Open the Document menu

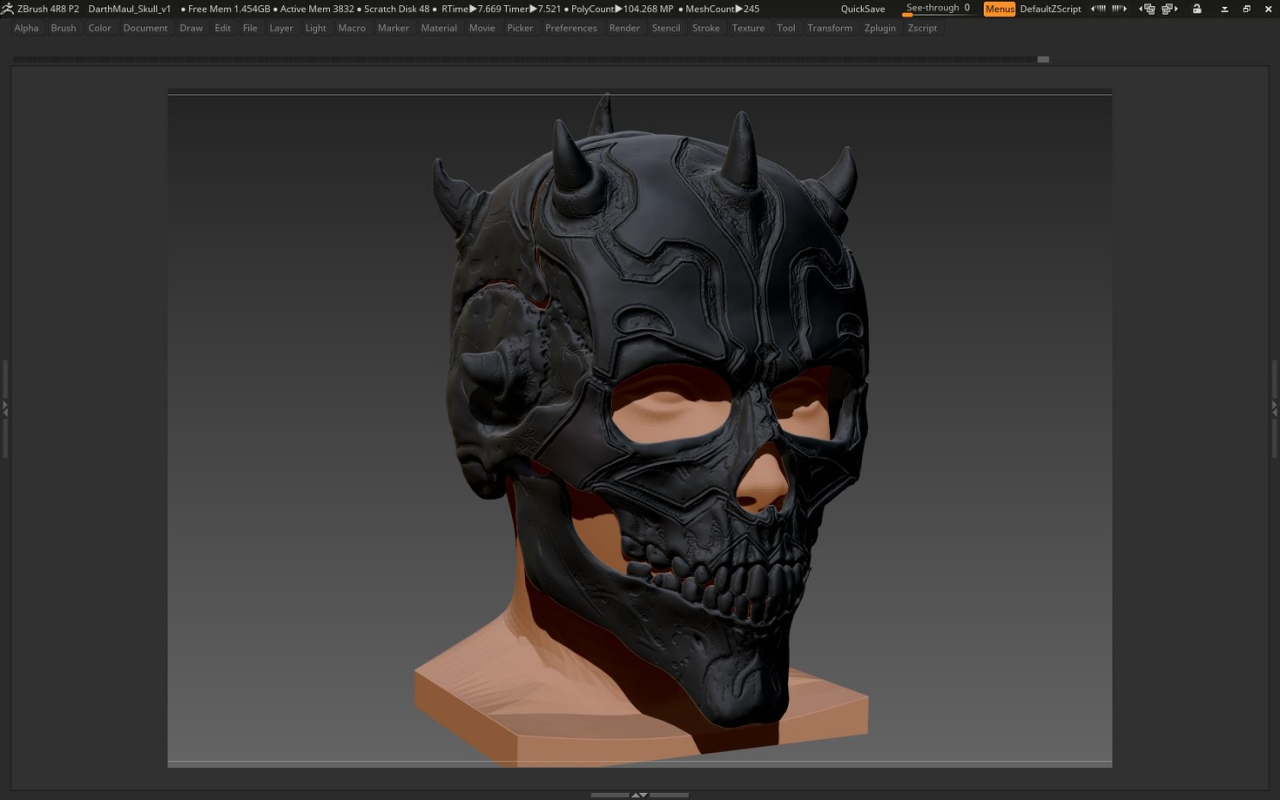pos(145,28)
